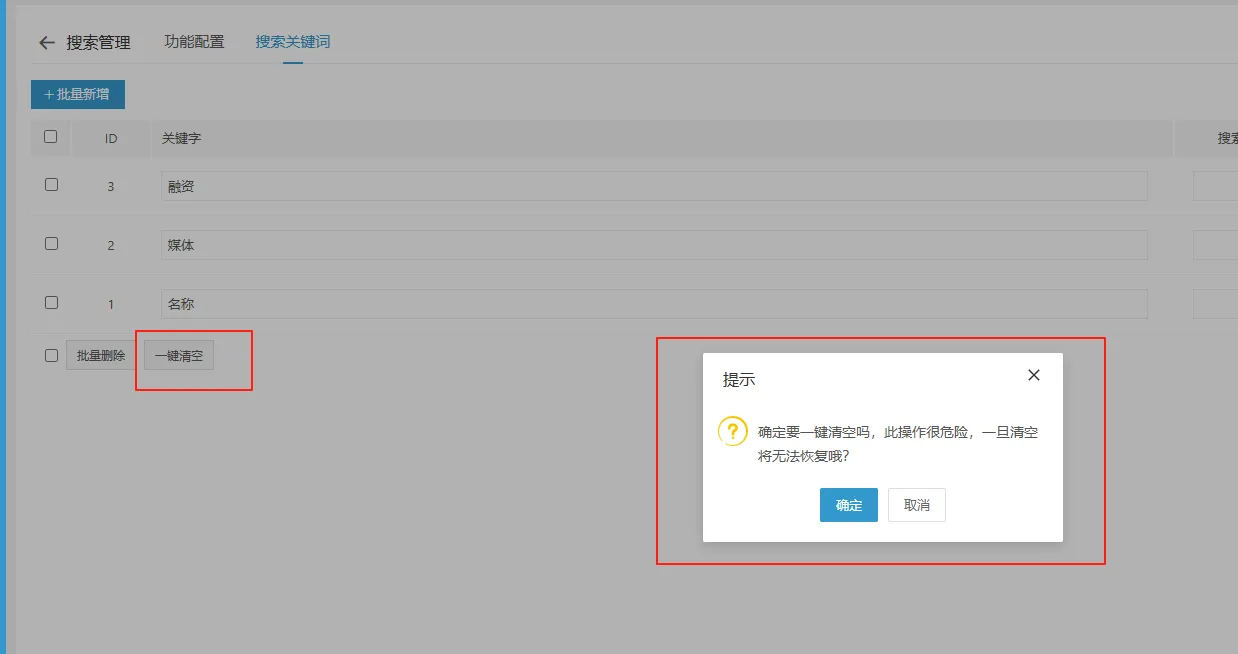Image resolution: width=1238 pixels, height=654 pixels.
Task: Click the 融资 keyword input field
Action: [653, 186]
